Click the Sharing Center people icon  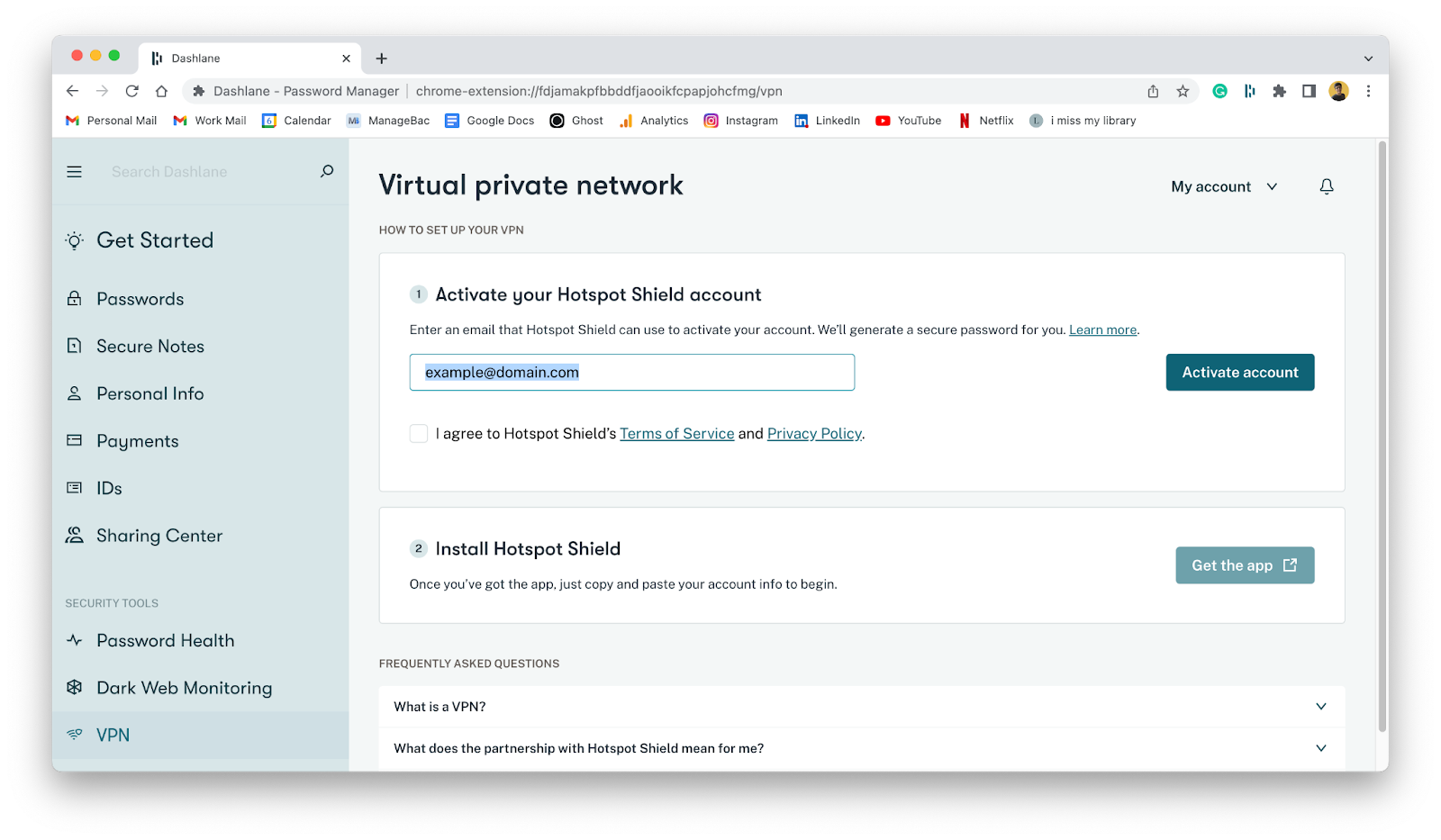pyautogui.click(x=75, y=535)
